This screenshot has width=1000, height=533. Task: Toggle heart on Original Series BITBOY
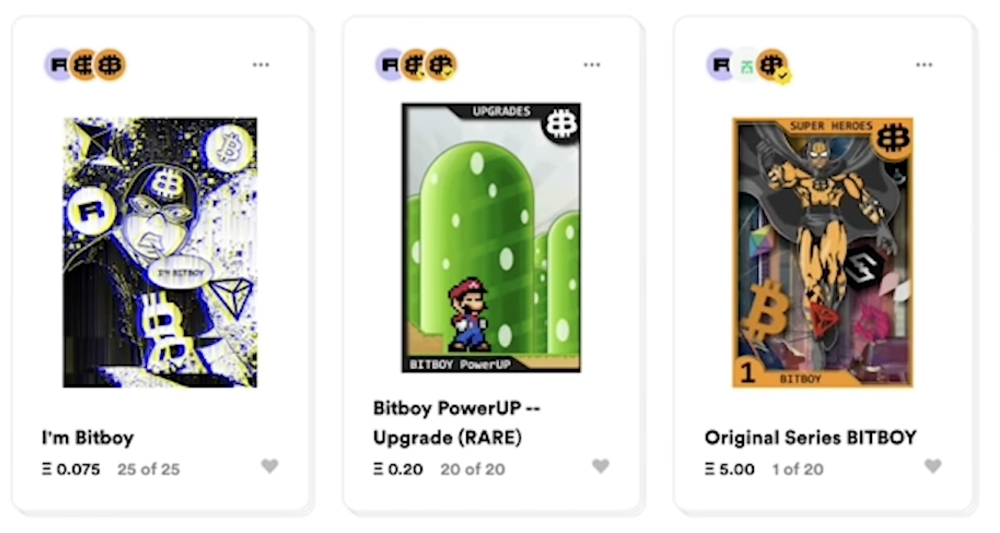[932, 466]
